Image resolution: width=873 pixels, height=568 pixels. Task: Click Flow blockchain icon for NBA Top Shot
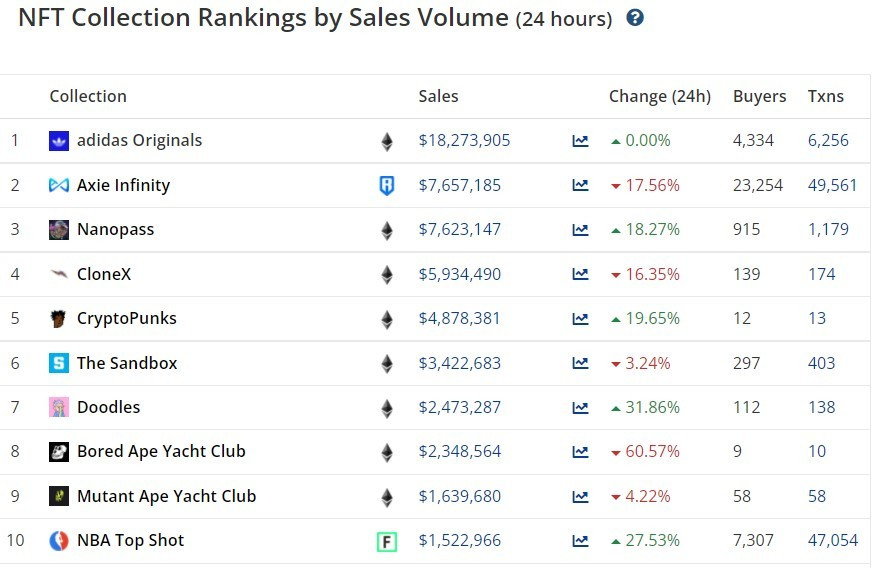(387, 542)
